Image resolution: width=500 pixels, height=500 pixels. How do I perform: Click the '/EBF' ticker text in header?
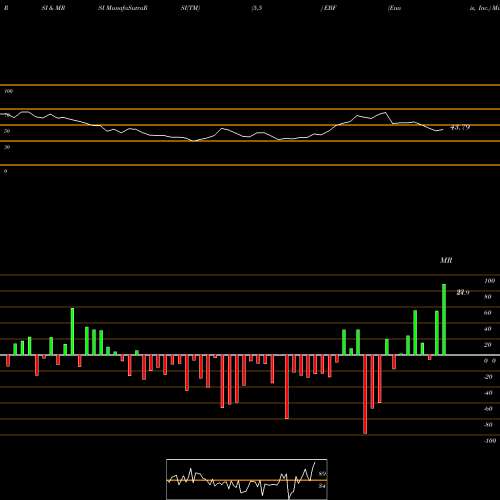(x=329, y=8)
